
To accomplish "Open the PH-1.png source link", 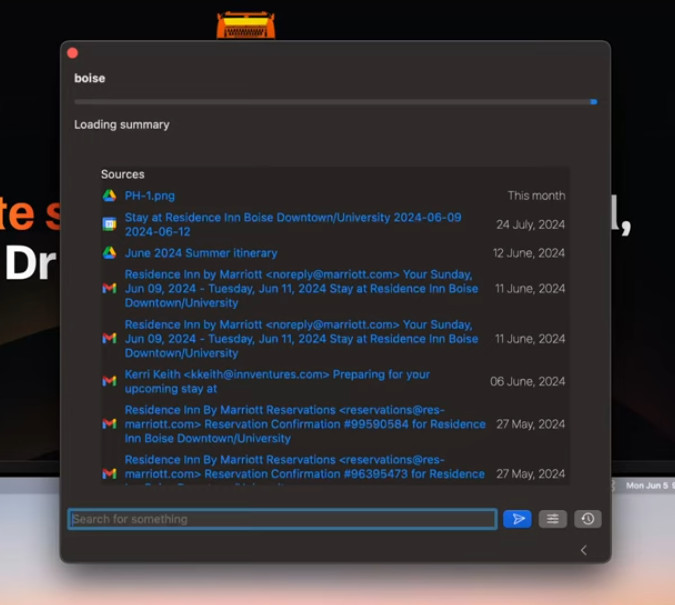I will pyautogui.click(x=150, y=196).
